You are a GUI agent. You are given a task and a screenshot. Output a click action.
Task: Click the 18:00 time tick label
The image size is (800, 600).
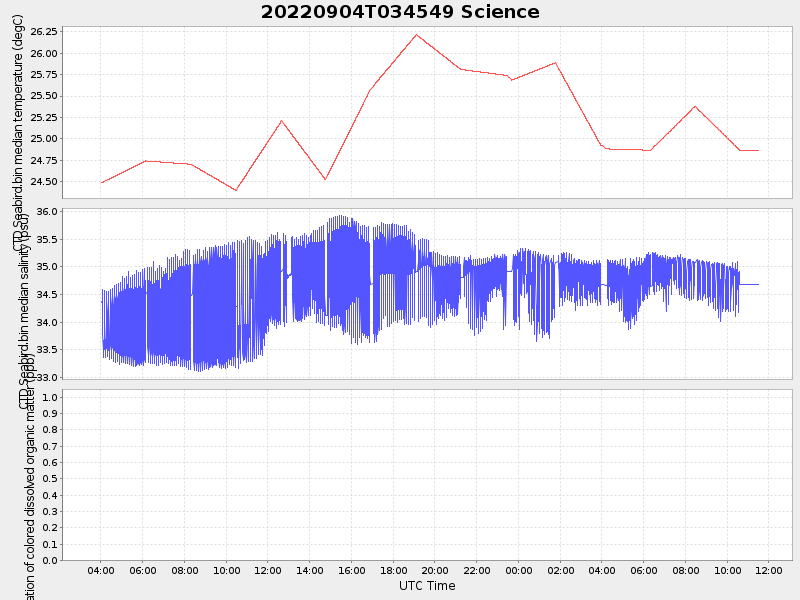[x=393, y=570]
